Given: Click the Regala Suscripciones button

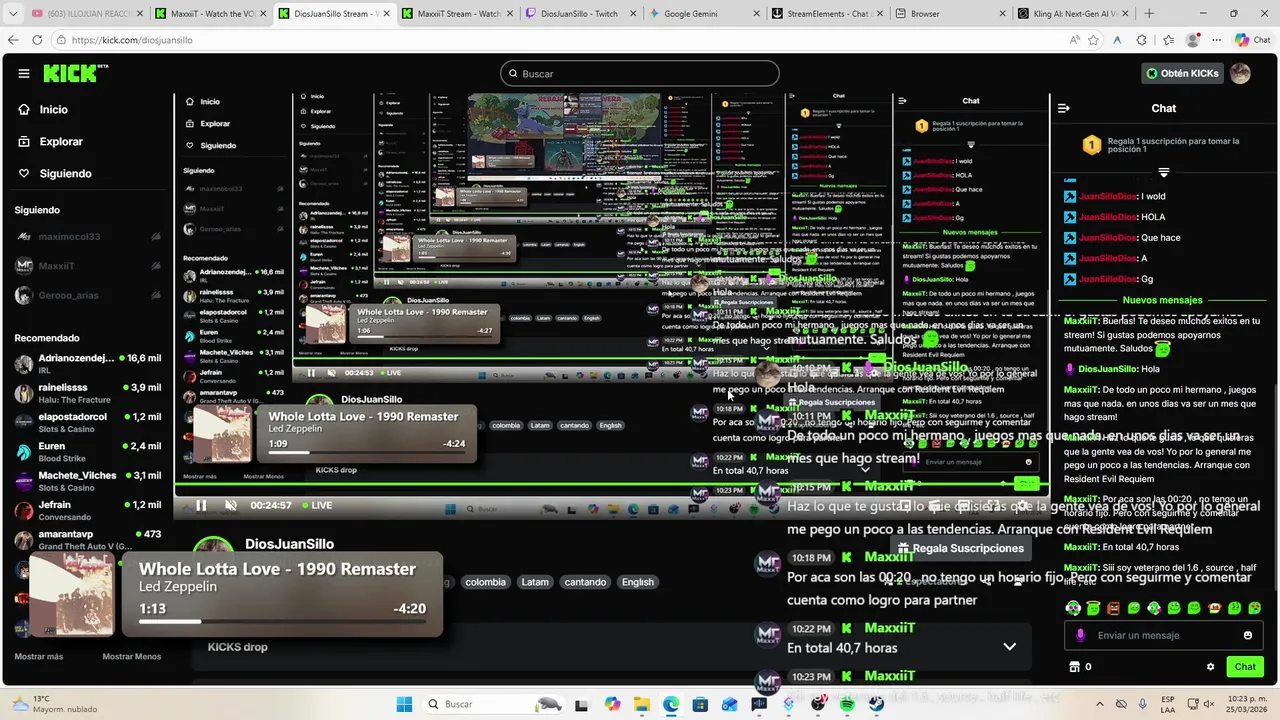Looking at the screenshot, I should click(961, 548).
